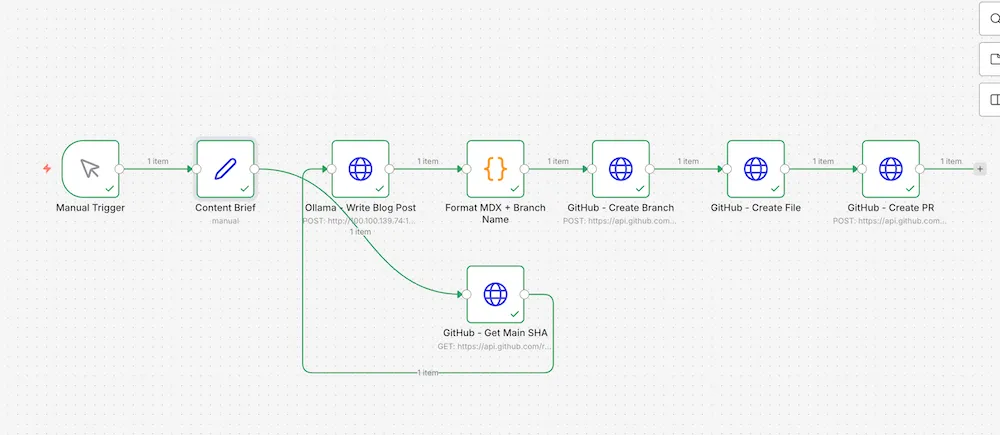
Task: Click the success checkmark on GitHub - Create Branch
Action: pos(640,189)
